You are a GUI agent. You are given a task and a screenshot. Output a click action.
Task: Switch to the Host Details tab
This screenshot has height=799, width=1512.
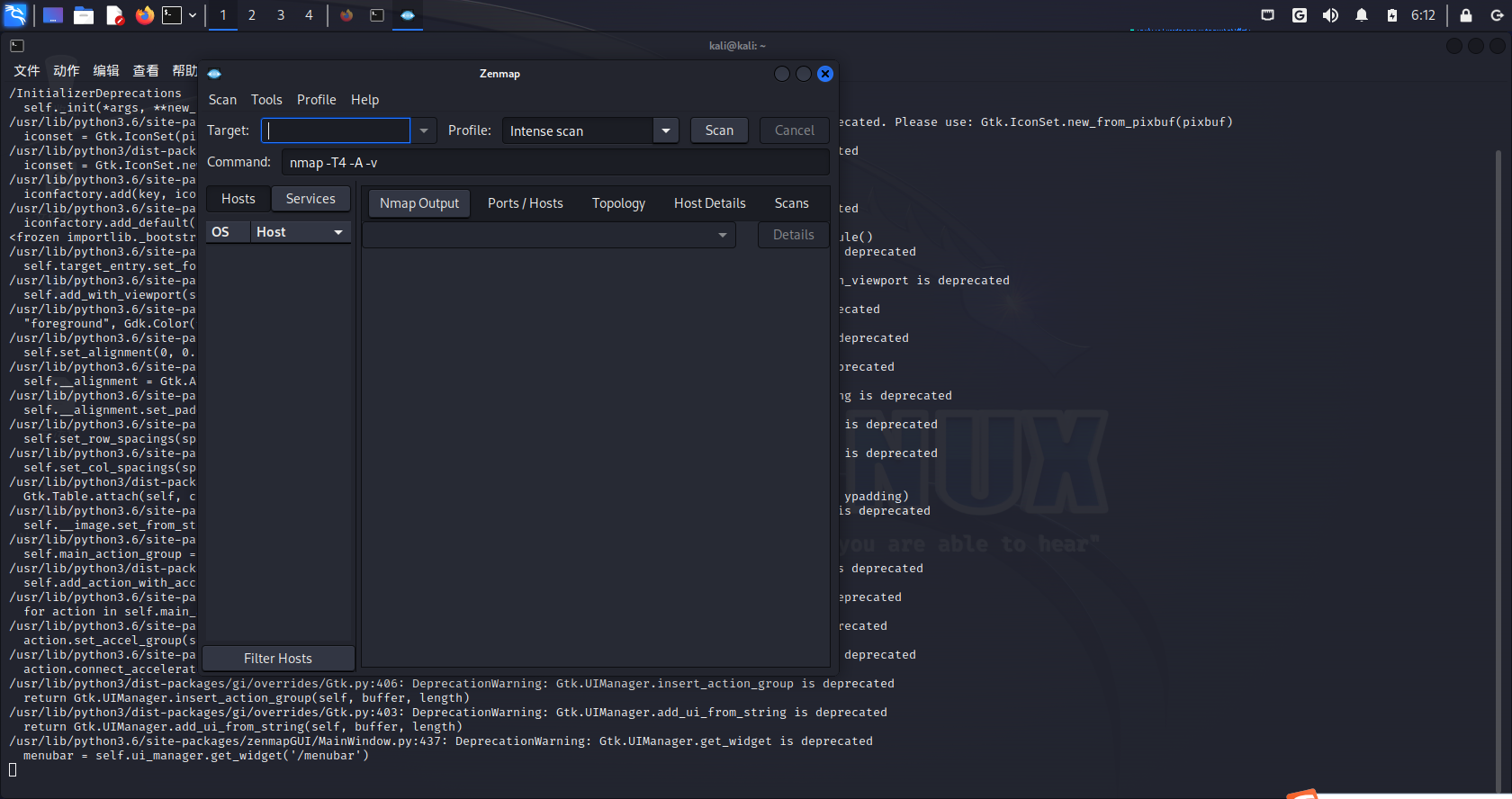point(710,203)
